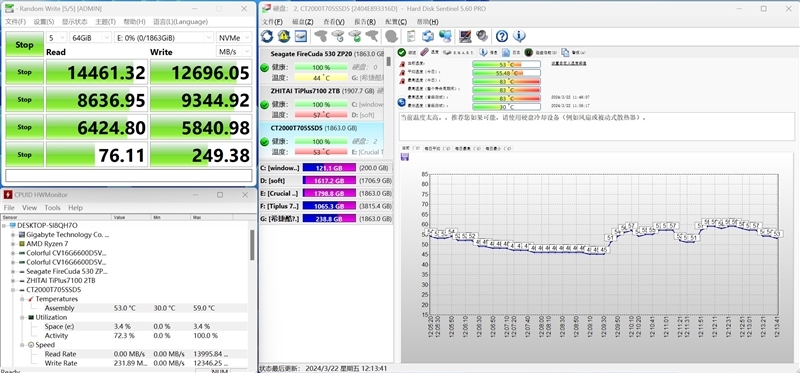The image size is (800, 373).
Task: Open the MB/s unit dropdown
Action: tap(234, 52)
